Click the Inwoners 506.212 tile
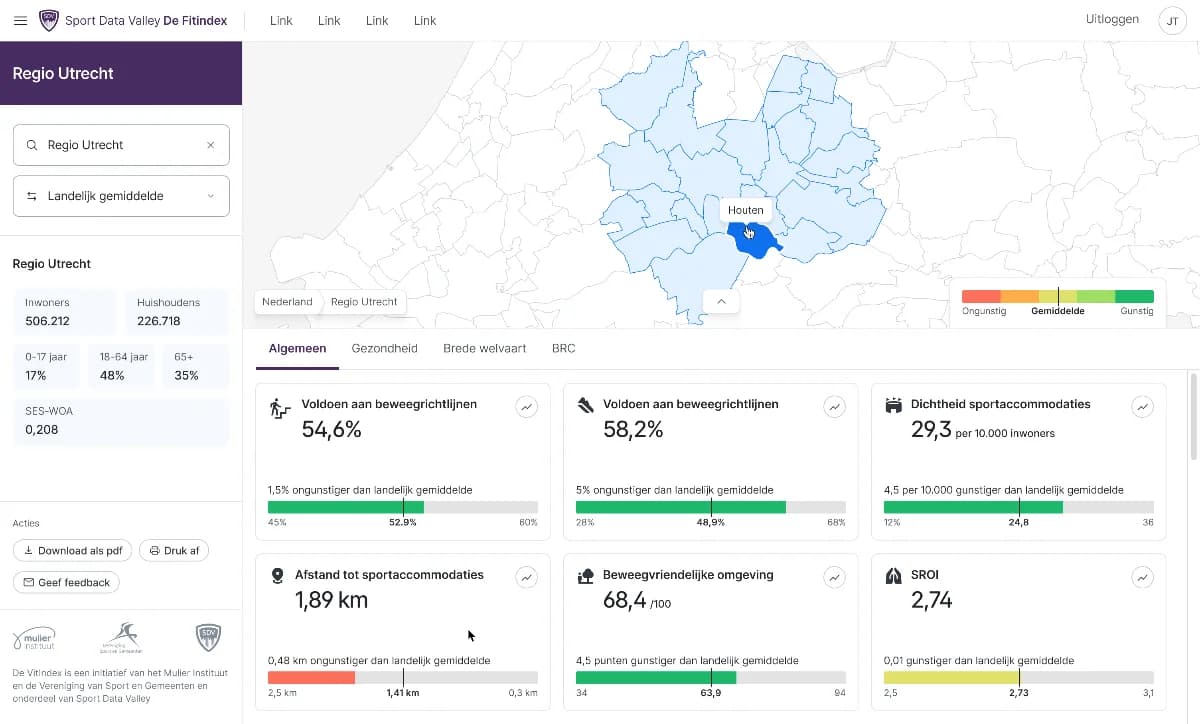The height and width of the screenshot is (724, 1200). coord(65,313)
